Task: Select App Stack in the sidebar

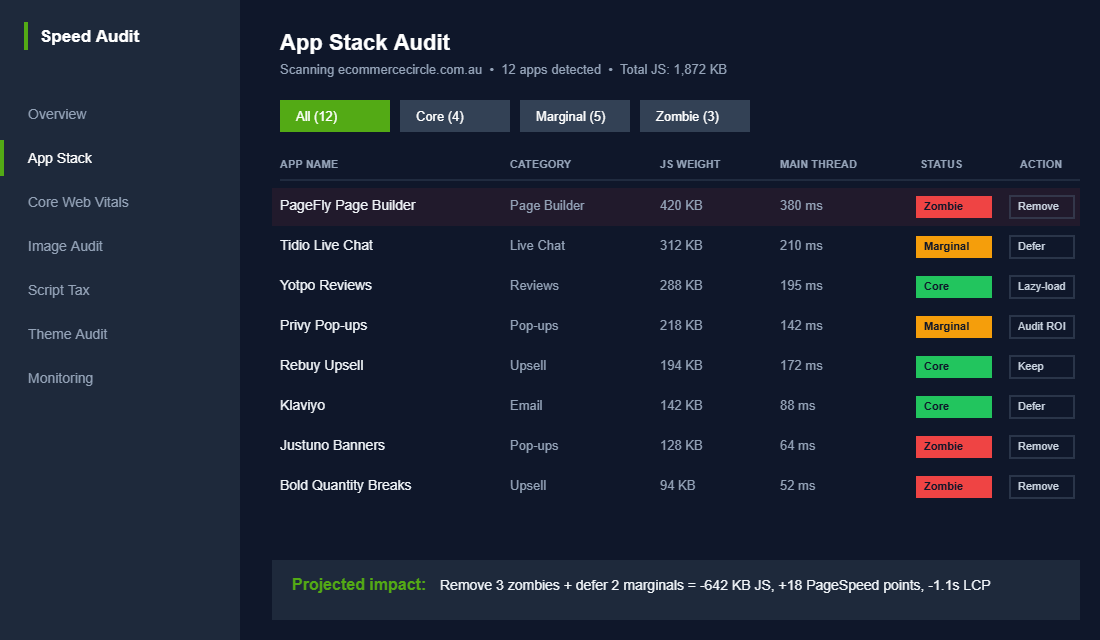Action: (60, 159)
